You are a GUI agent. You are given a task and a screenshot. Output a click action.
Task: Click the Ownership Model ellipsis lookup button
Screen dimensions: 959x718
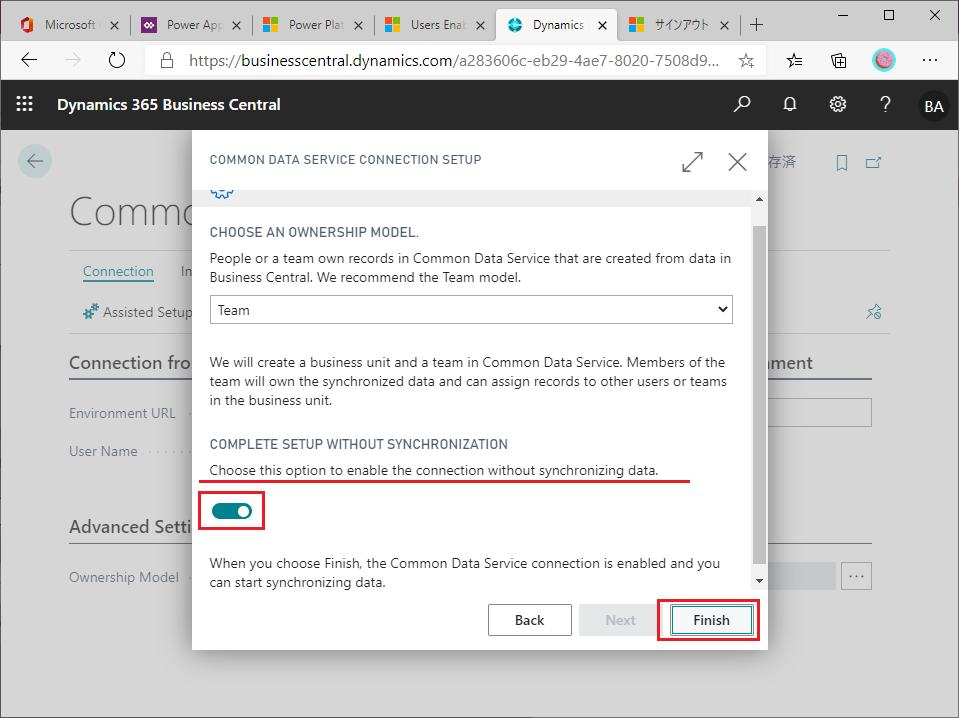click(x=856, y=576)
